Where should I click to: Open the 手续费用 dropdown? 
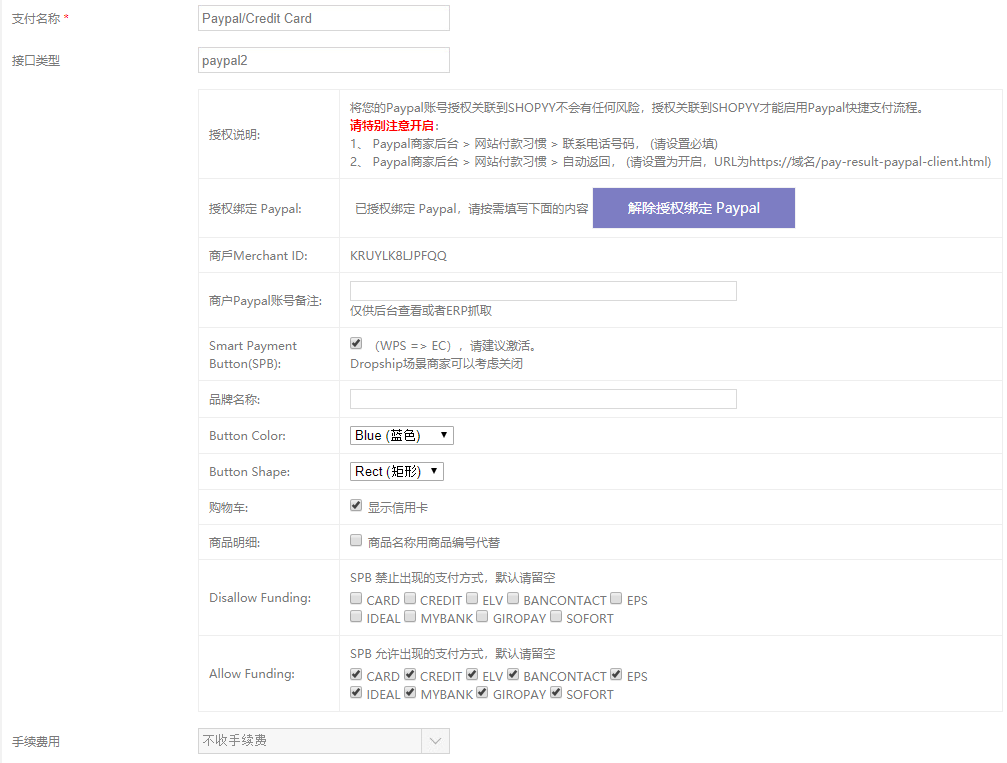coord(323,740)
